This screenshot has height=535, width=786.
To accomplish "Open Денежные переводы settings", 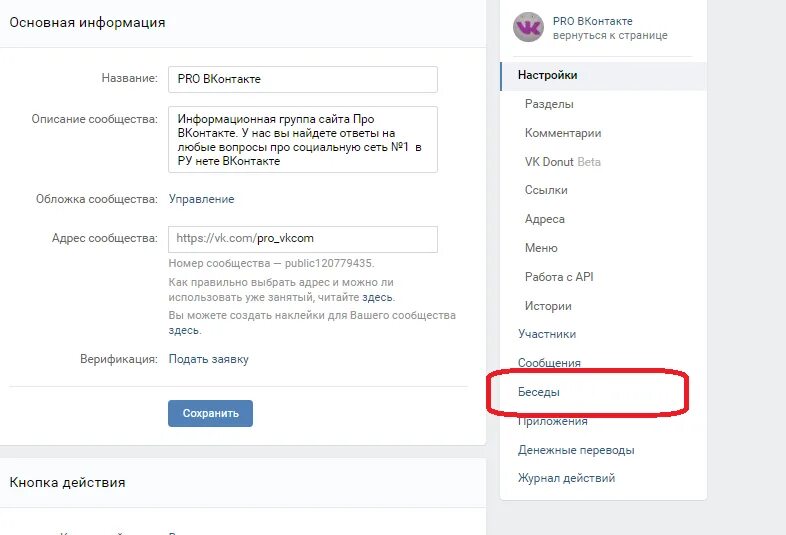I will (x=576, y=450).
